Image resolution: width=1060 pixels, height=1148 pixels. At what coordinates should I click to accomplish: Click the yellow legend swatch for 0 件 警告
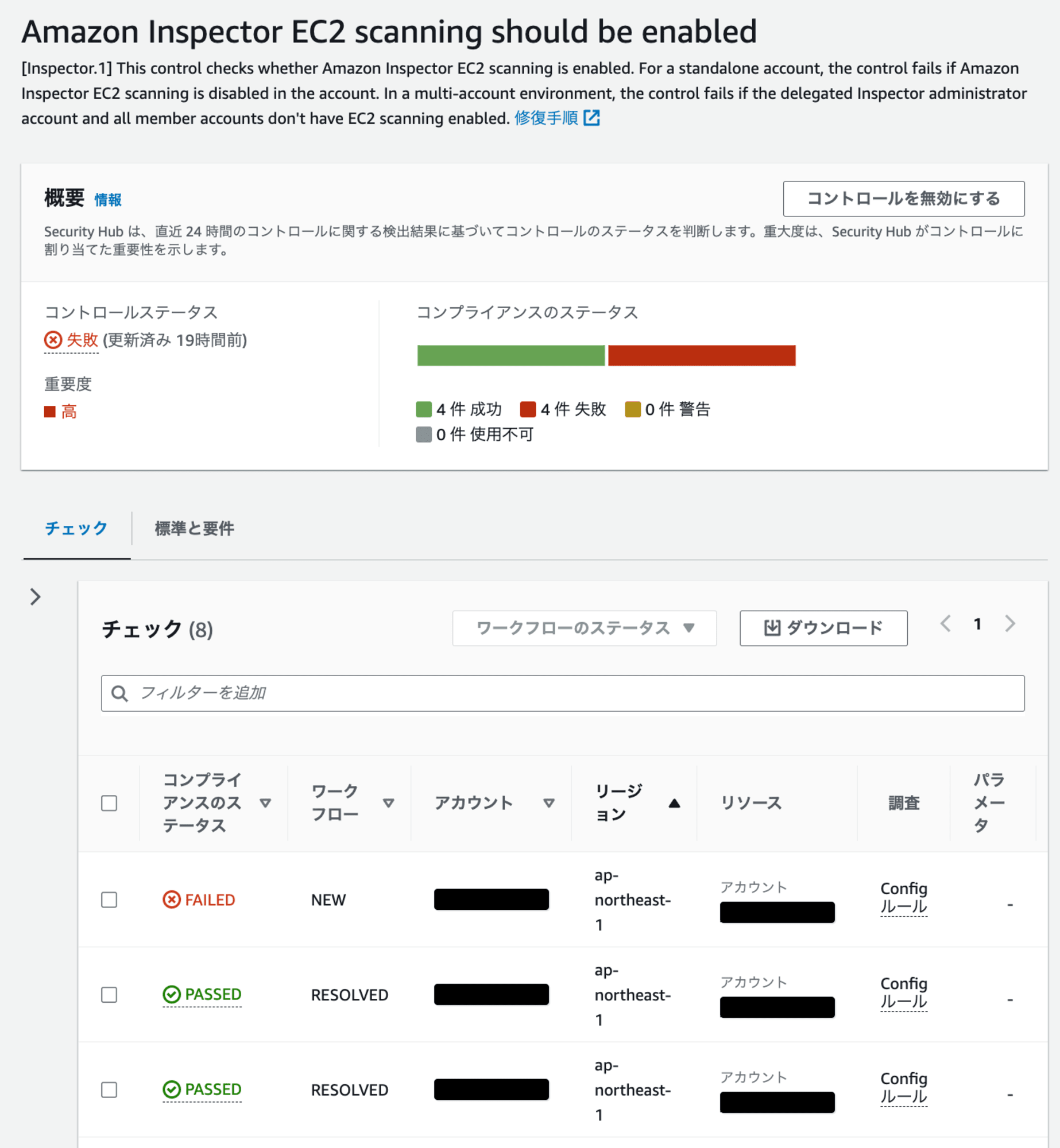coord(632,409)
